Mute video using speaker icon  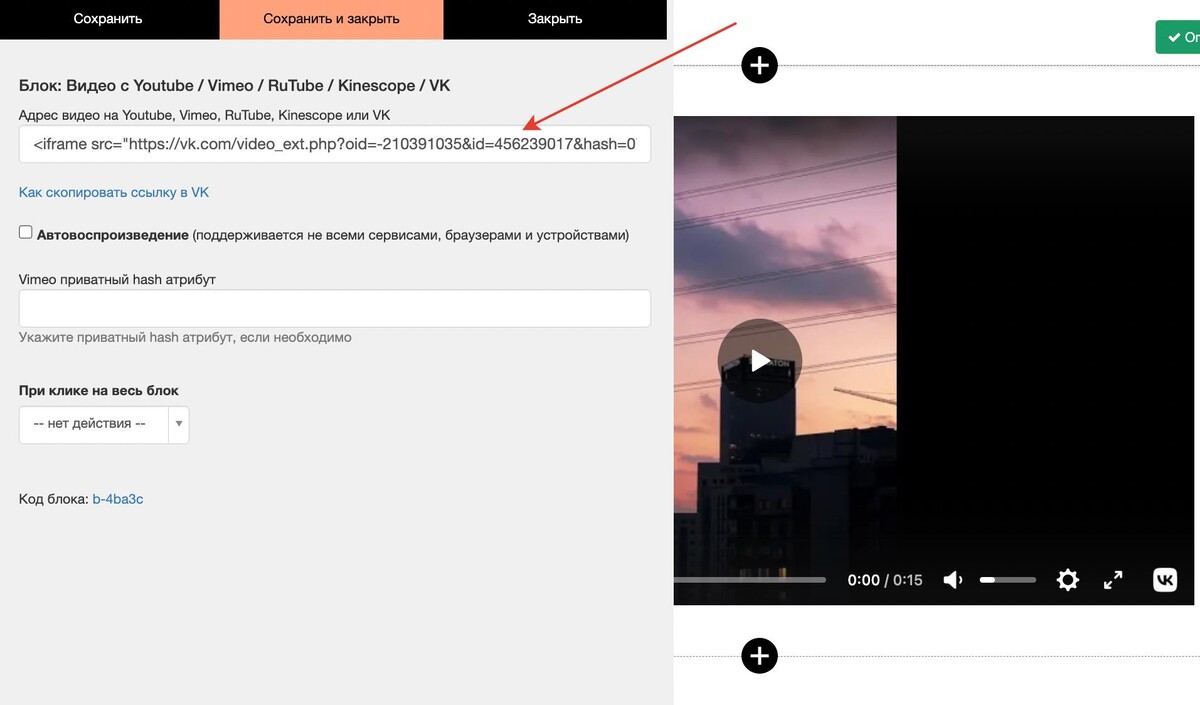[953, 580]
